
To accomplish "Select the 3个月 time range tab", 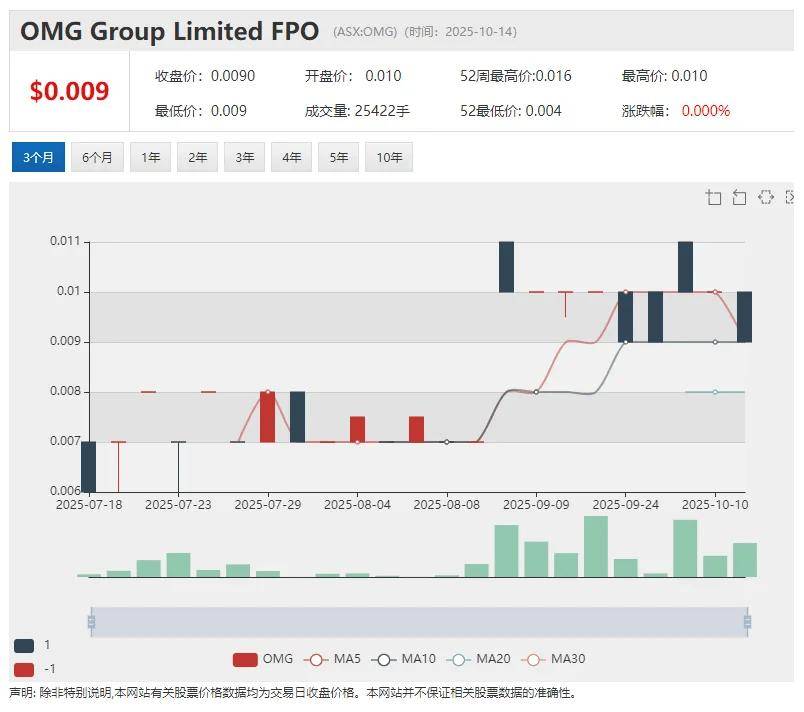I will (x=38, y=158).
